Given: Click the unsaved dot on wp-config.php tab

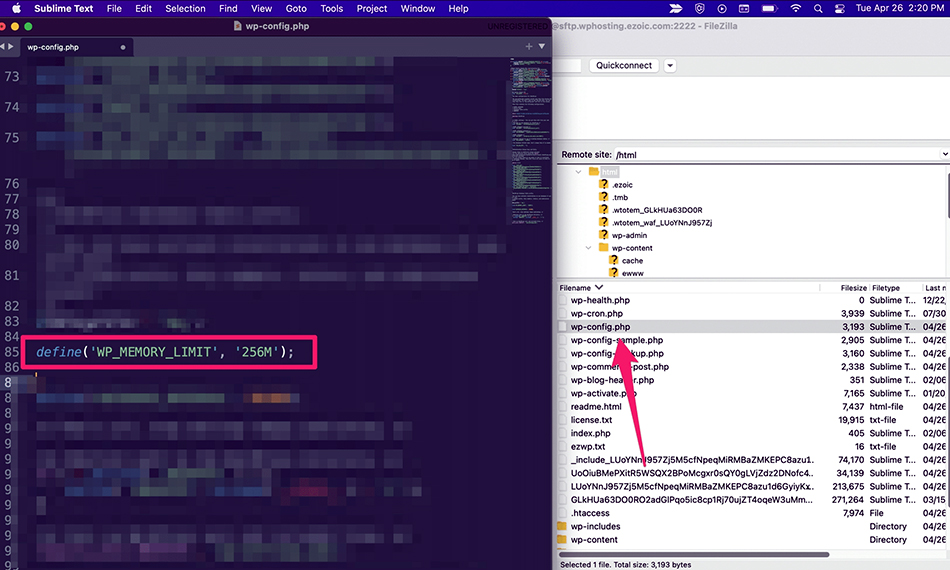Looking at the screenshot, I should click(x=123, y=47).
